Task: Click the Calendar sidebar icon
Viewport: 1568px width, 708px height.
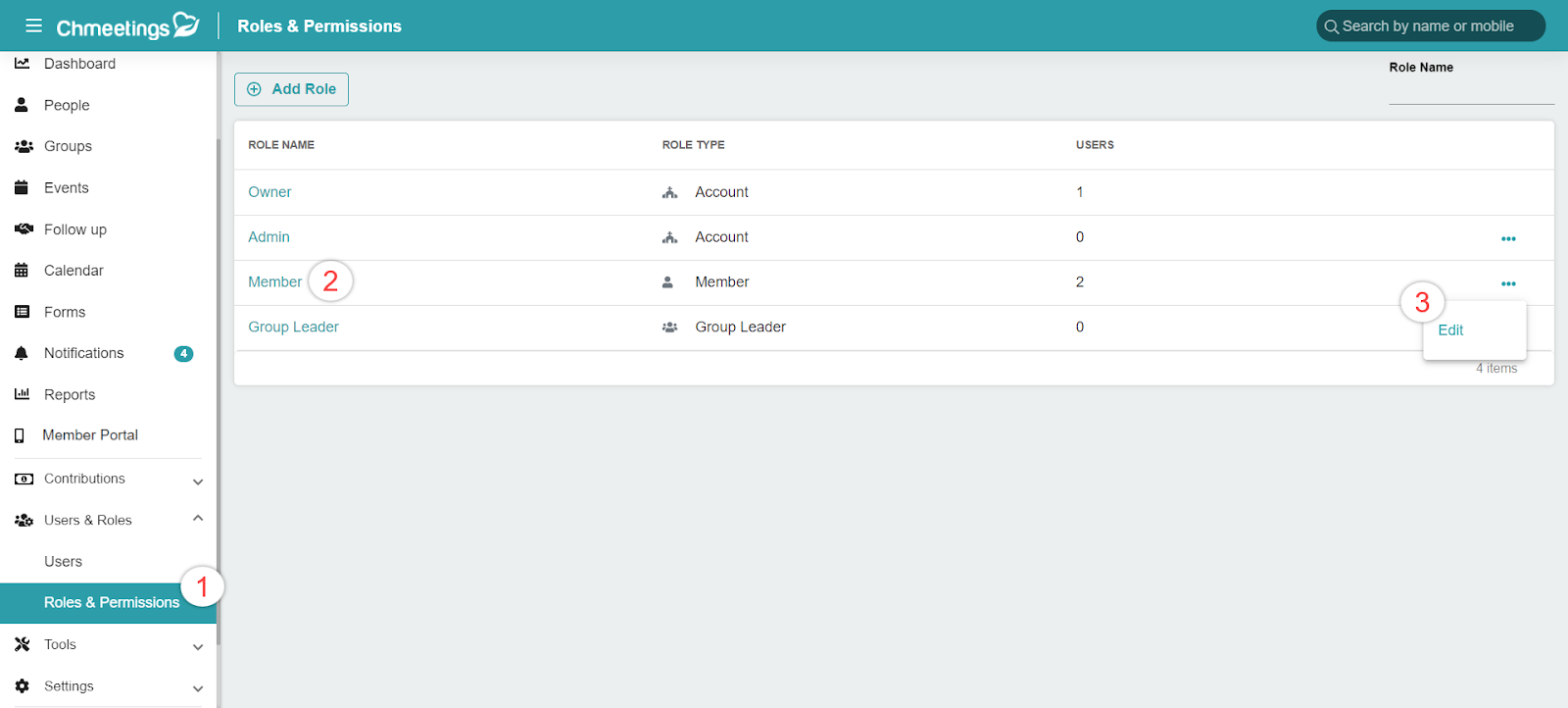Action: (22, 271)
